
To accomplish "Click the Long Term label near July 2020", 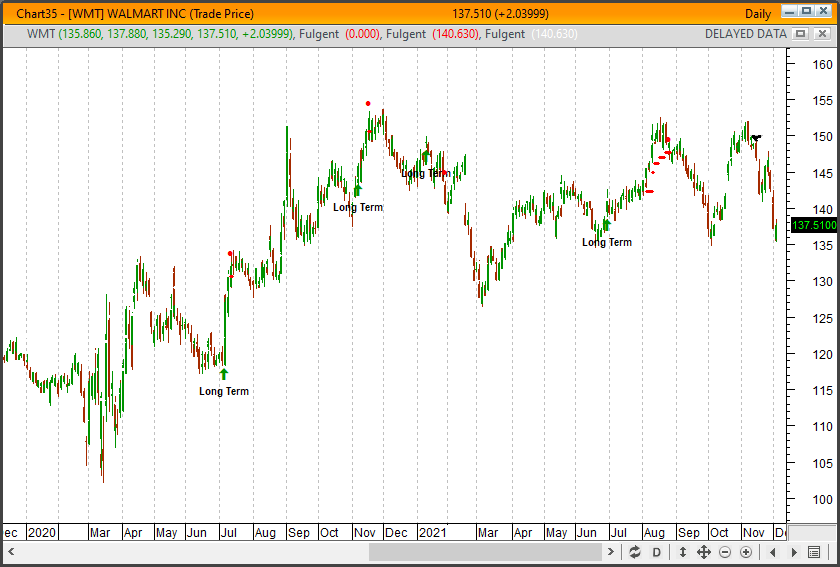I will pos(224,391).
